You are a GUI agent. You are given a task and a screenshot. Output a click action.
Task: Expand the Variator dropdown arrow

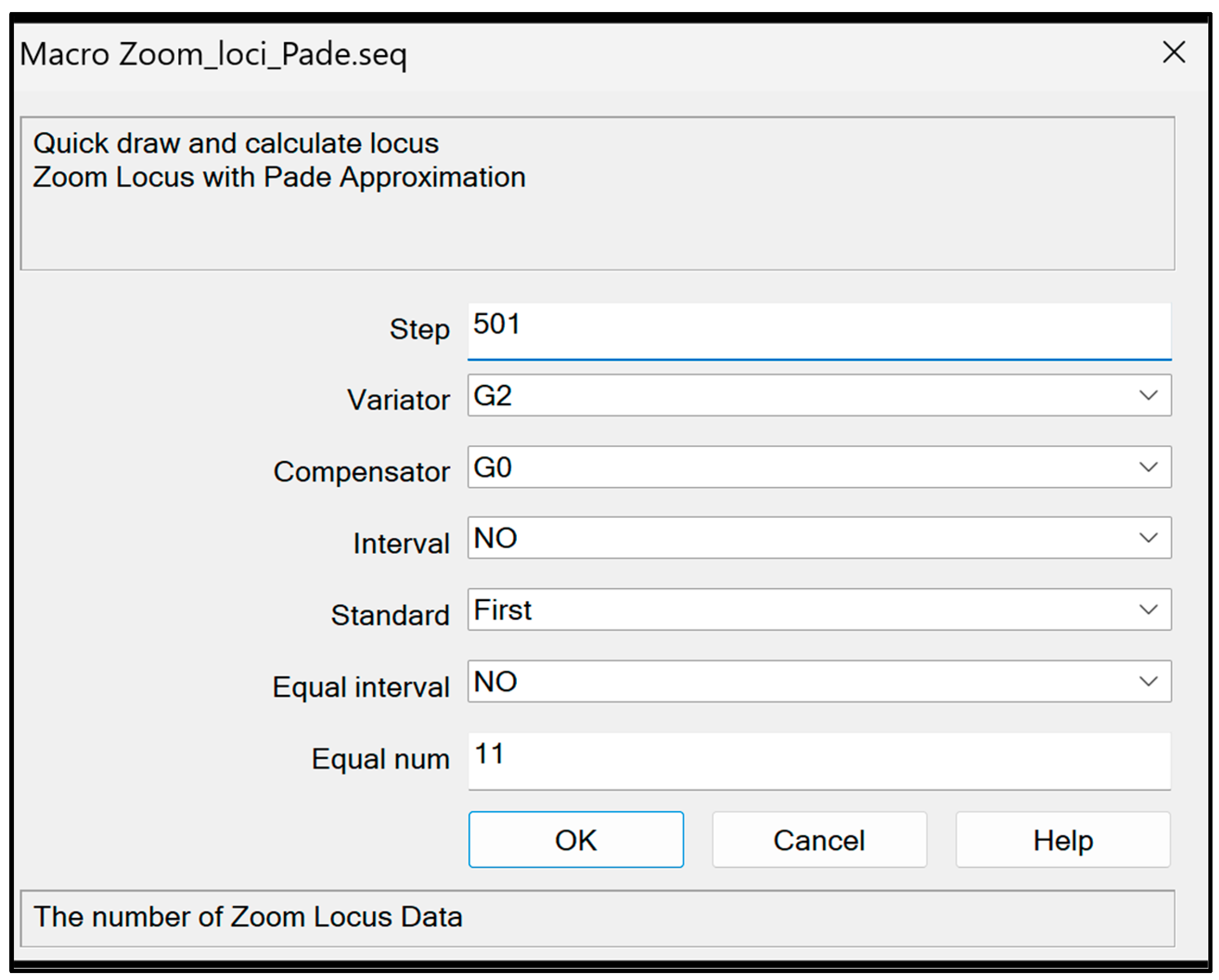[1148, 395]
